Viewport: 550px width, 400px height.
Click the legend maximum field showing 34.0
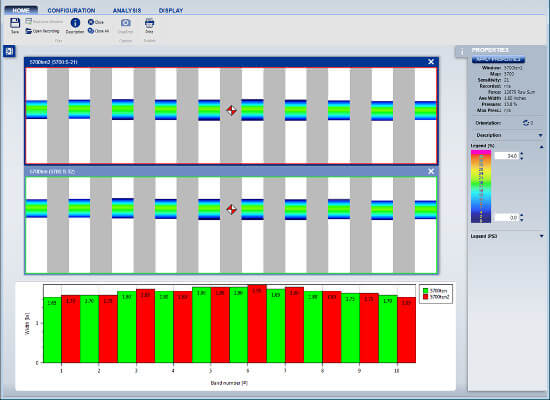coord(507,156)
